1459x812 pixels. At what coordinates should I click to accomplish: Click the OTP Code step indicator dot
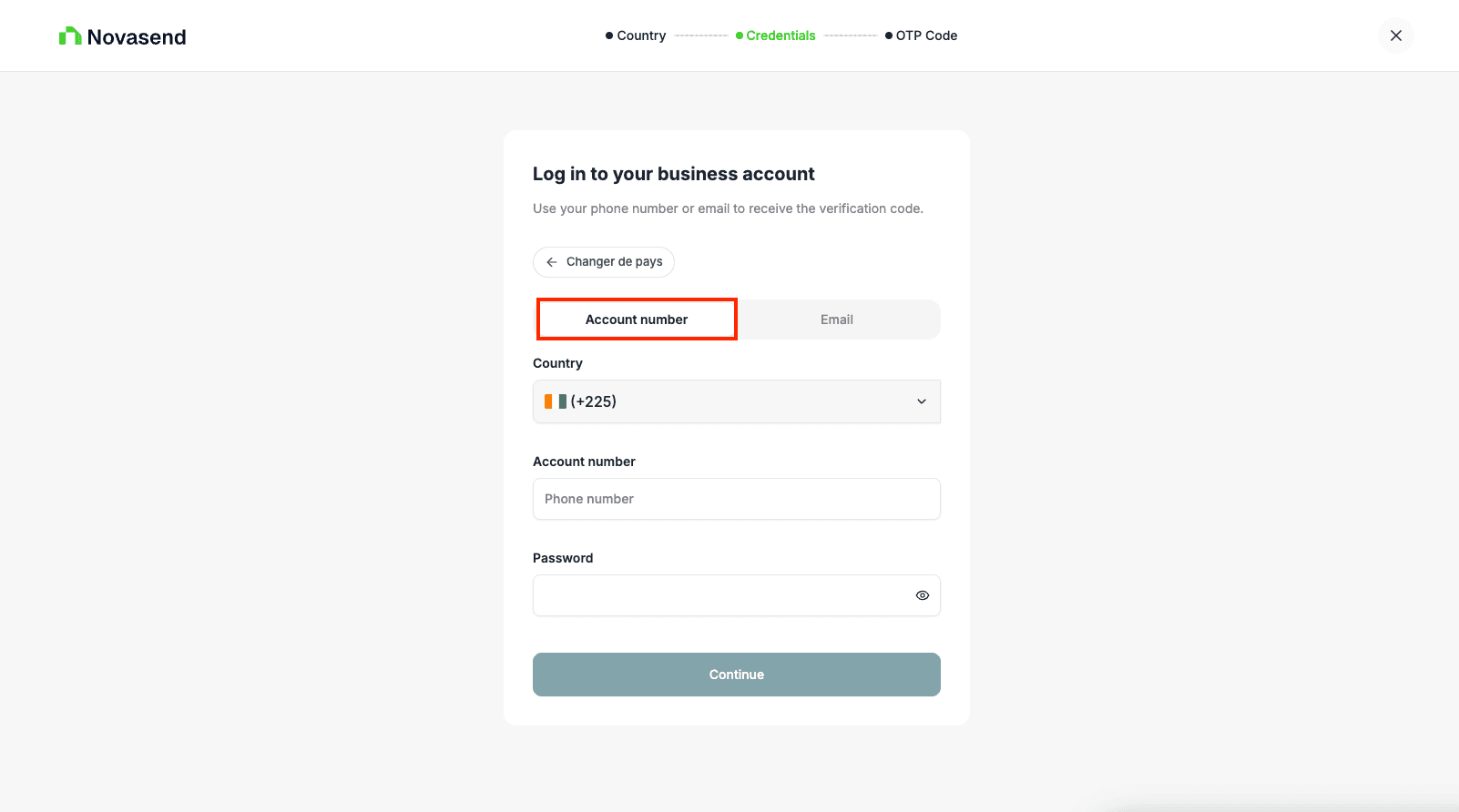(x=888, y=36)
